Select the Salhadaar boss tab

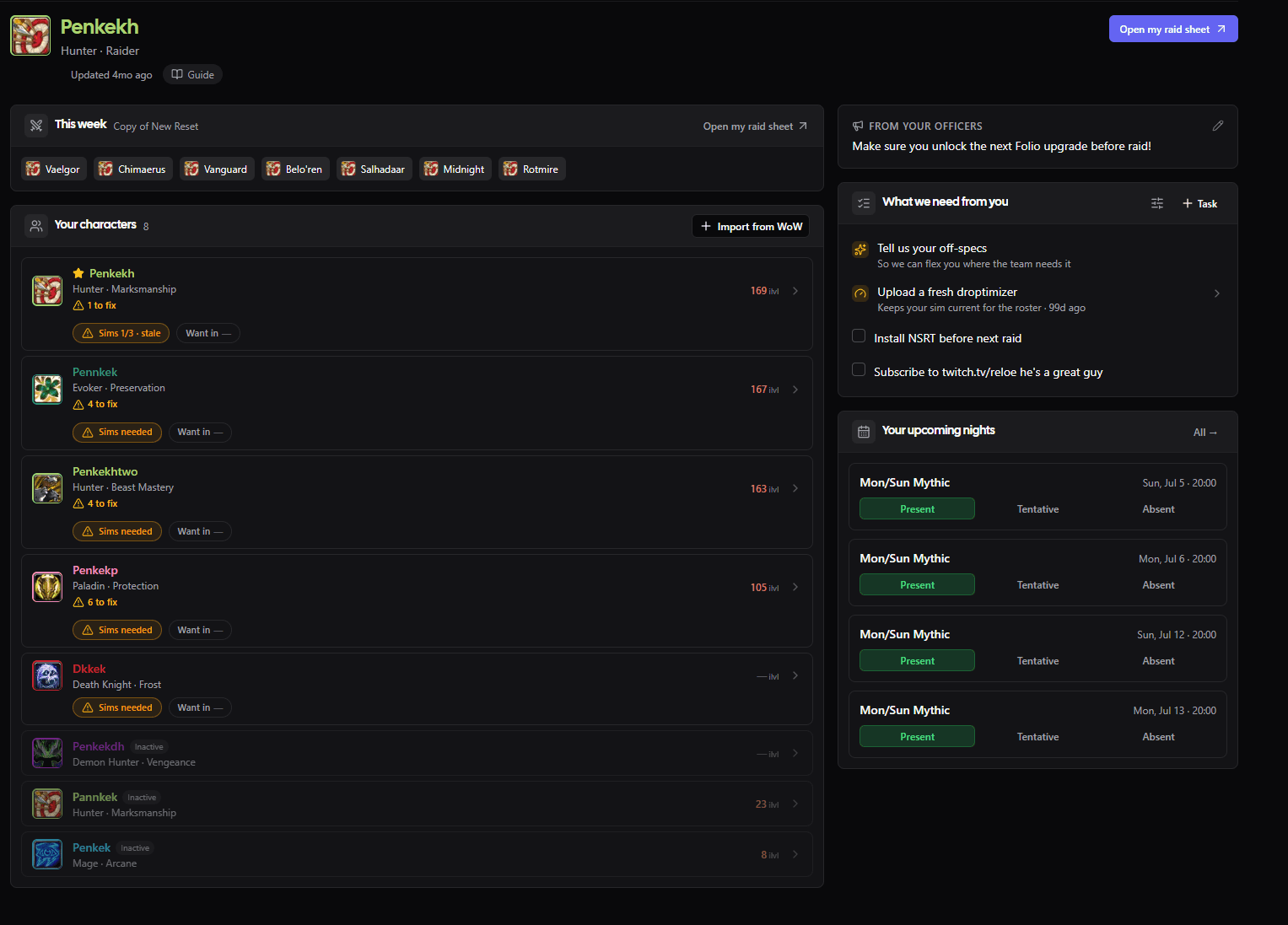click(375, 169)
